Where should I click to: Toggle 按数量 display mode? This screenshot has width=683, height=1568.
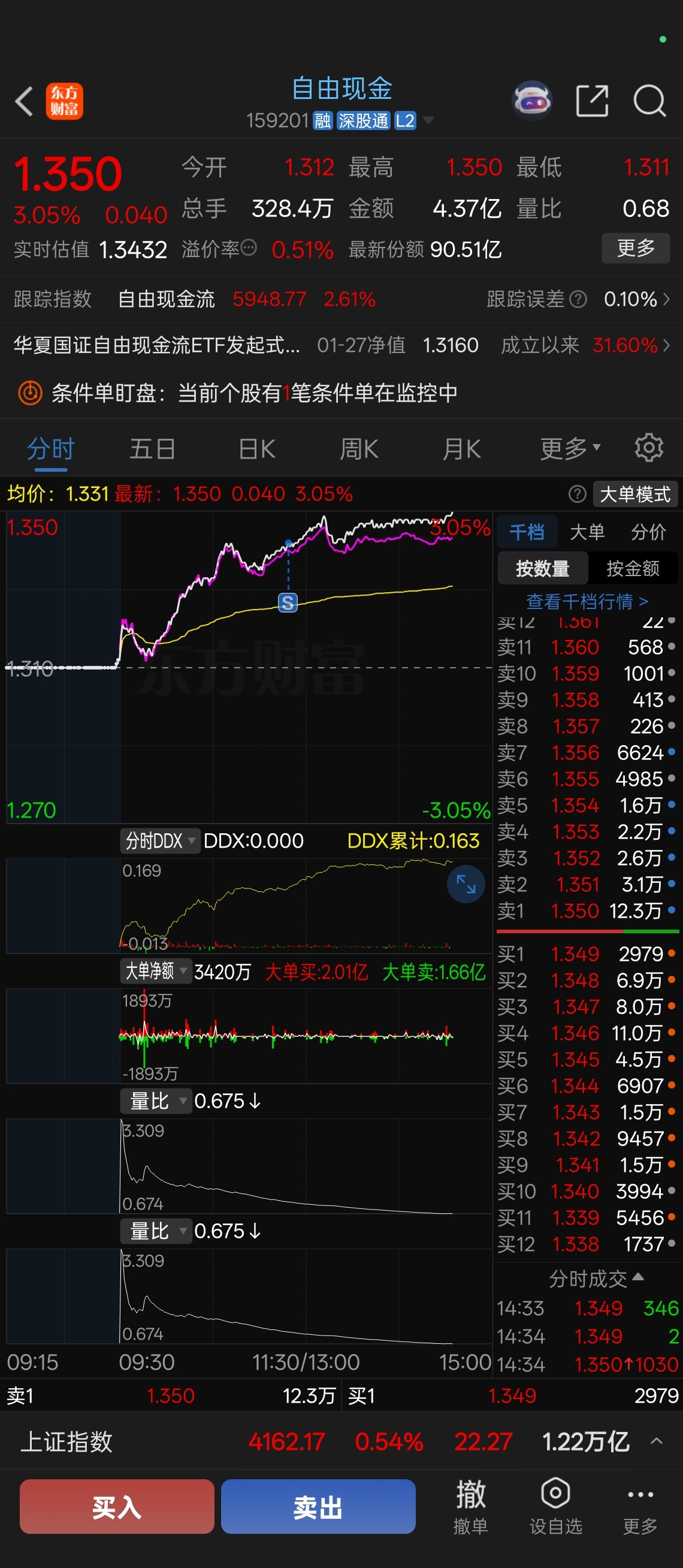click(543, 568)
